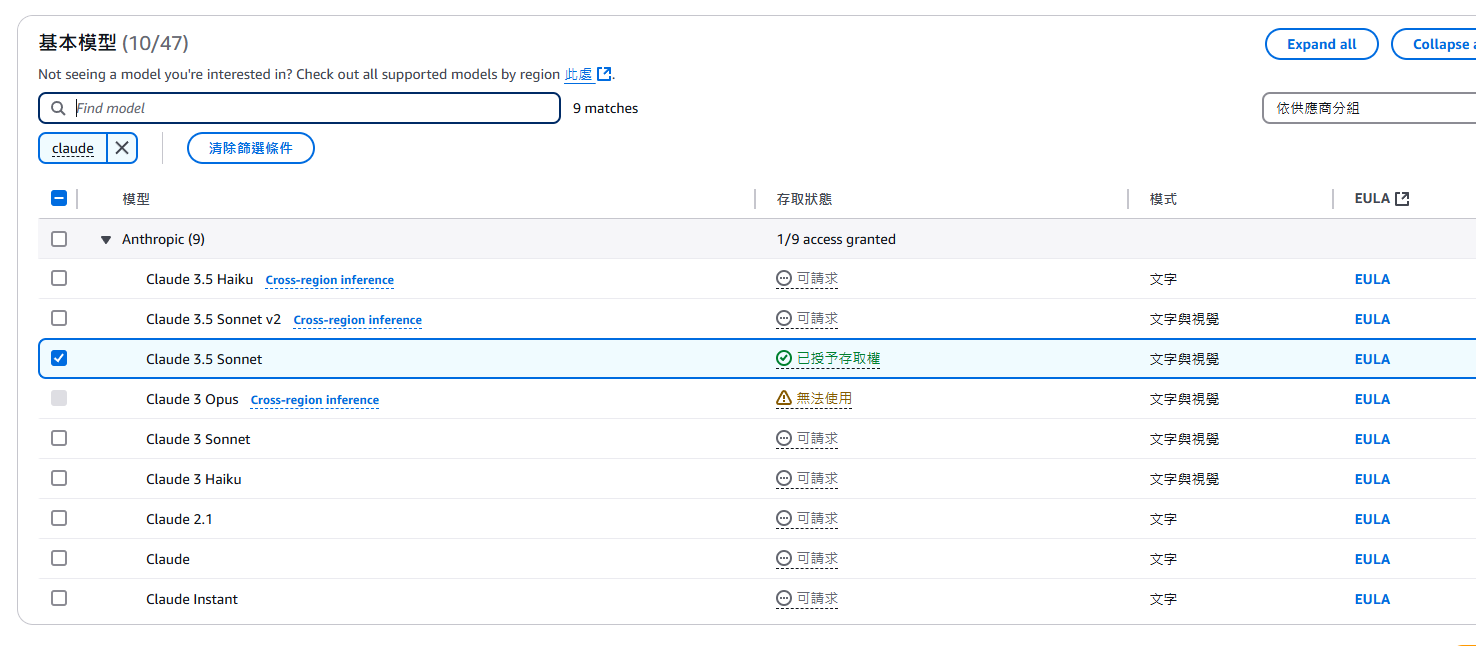The image size is (1476, 646).
Task: Click the status icon for Claude 3.5 Haiku
Action: 784,279
